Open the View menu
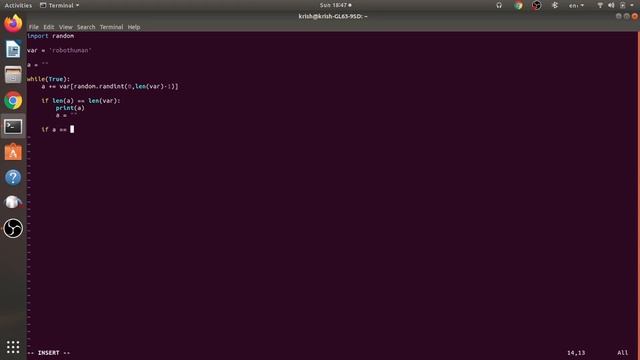The width and height of the screenshot is (640, 360). (x=66, y=27)
